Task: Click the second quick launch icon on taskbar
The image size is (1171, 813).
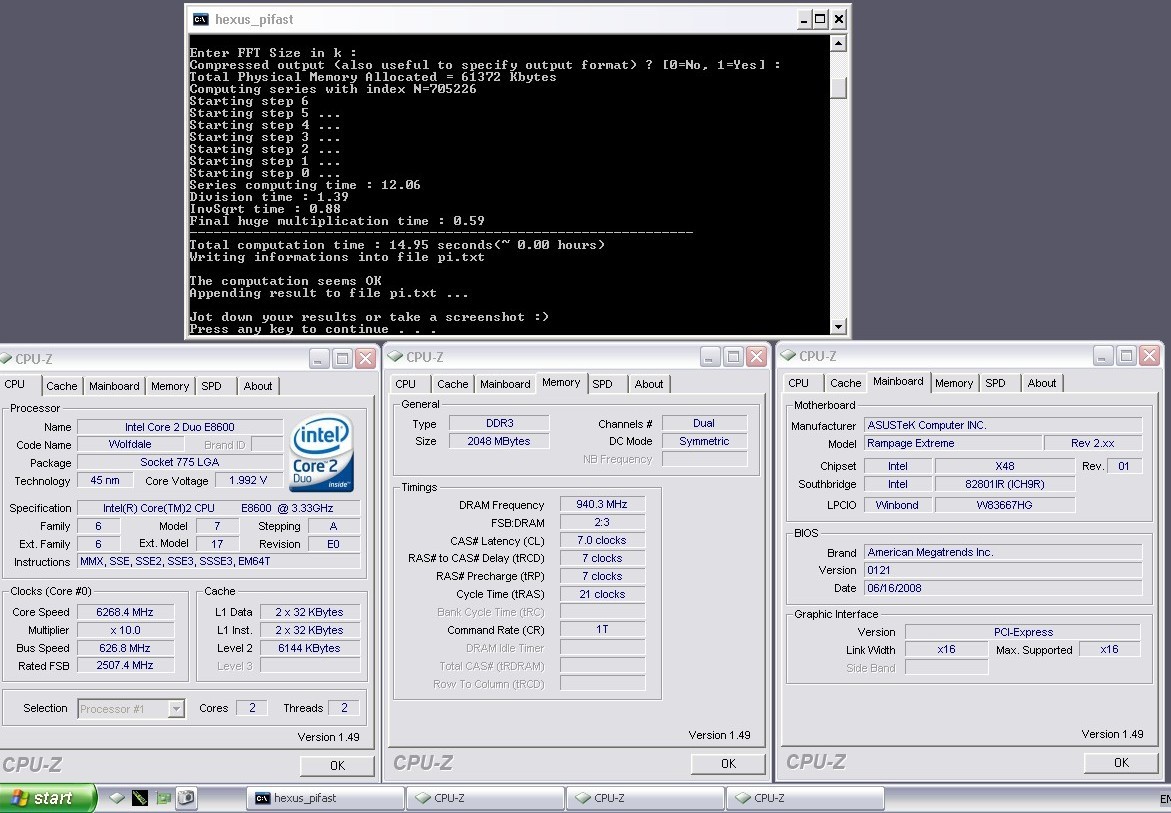Action: pyautogui.click(x=140, y=798)
